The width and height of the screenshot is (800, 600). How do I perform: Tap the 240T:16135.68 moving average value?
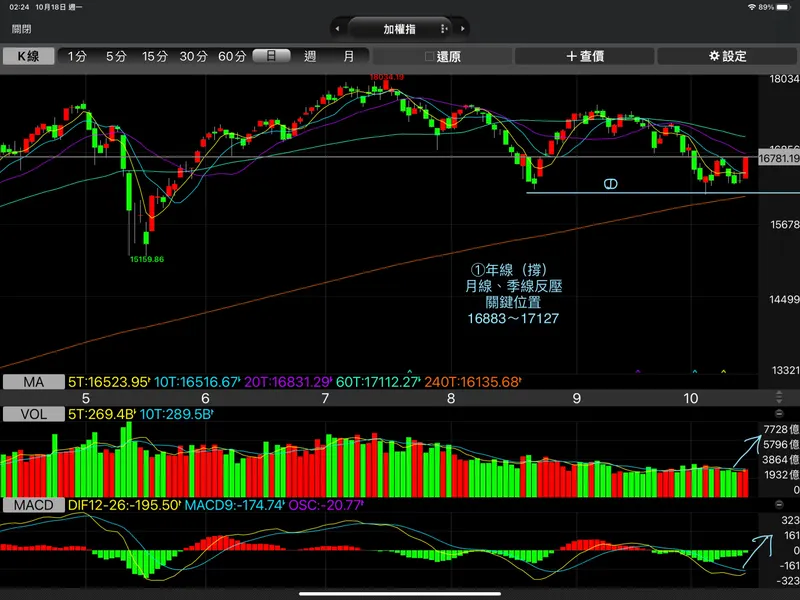[472, 382]
